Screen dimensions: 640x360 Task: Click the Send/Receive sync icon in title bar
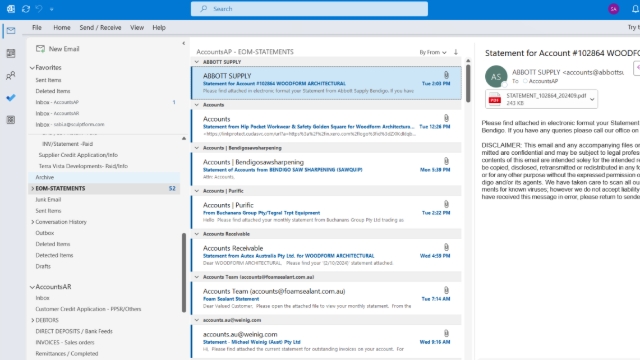click(x=26, y=9)
